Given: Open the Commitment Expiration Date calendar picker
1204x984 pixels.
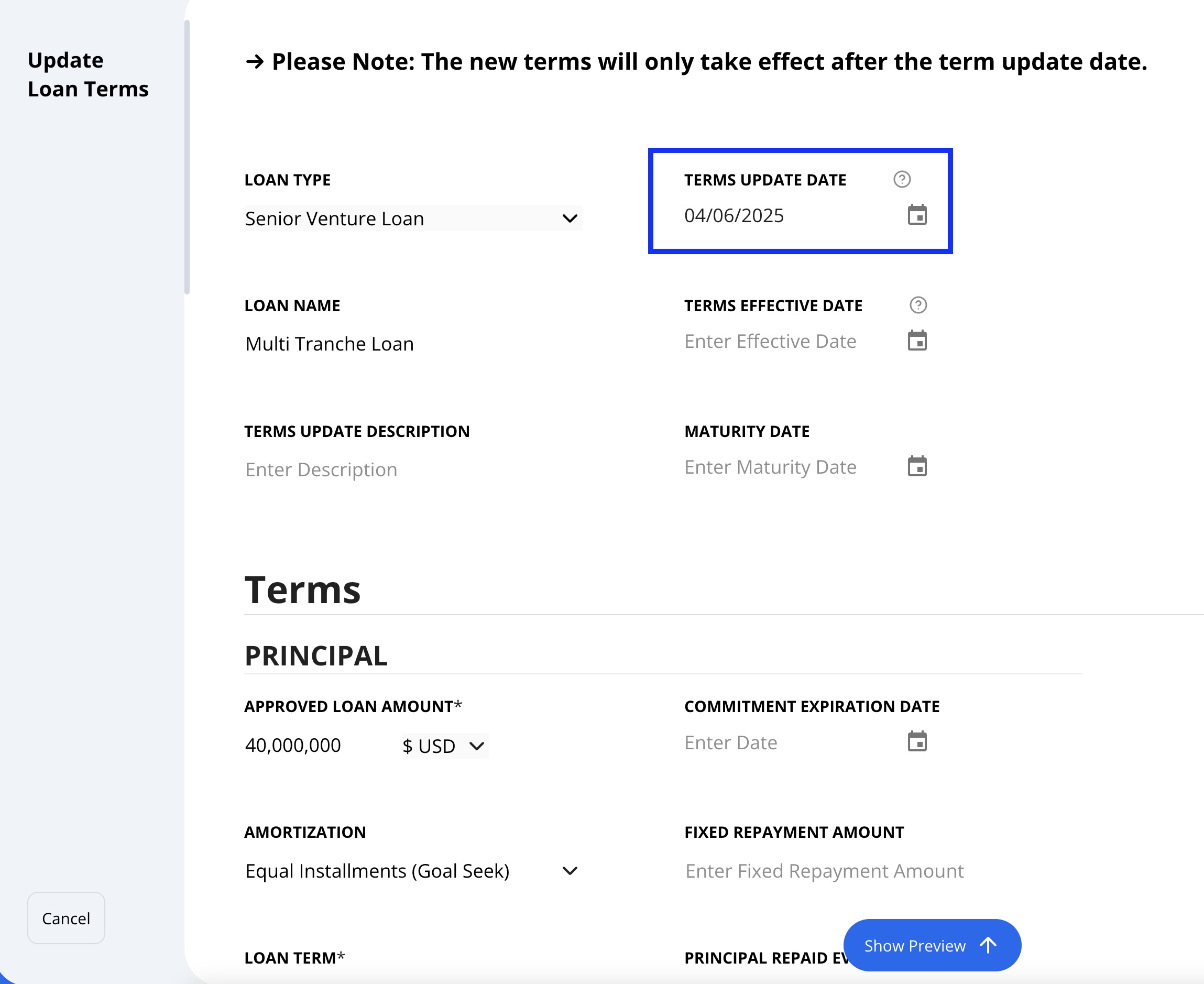Looking at the screenshot, I should click(x=916, y=741).
